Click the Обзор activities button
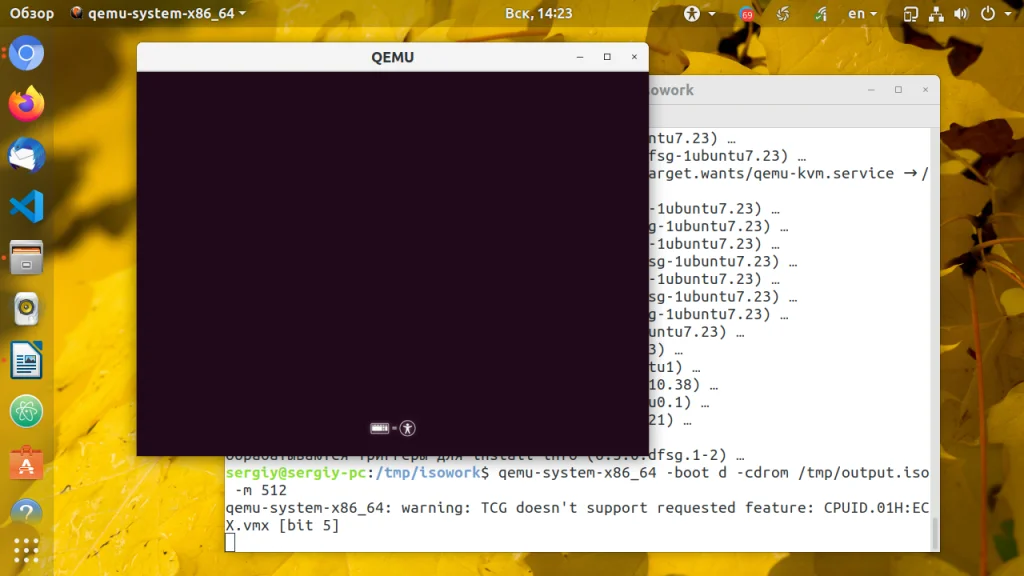This screenshot has height=576, width=1024. [31, 13]
